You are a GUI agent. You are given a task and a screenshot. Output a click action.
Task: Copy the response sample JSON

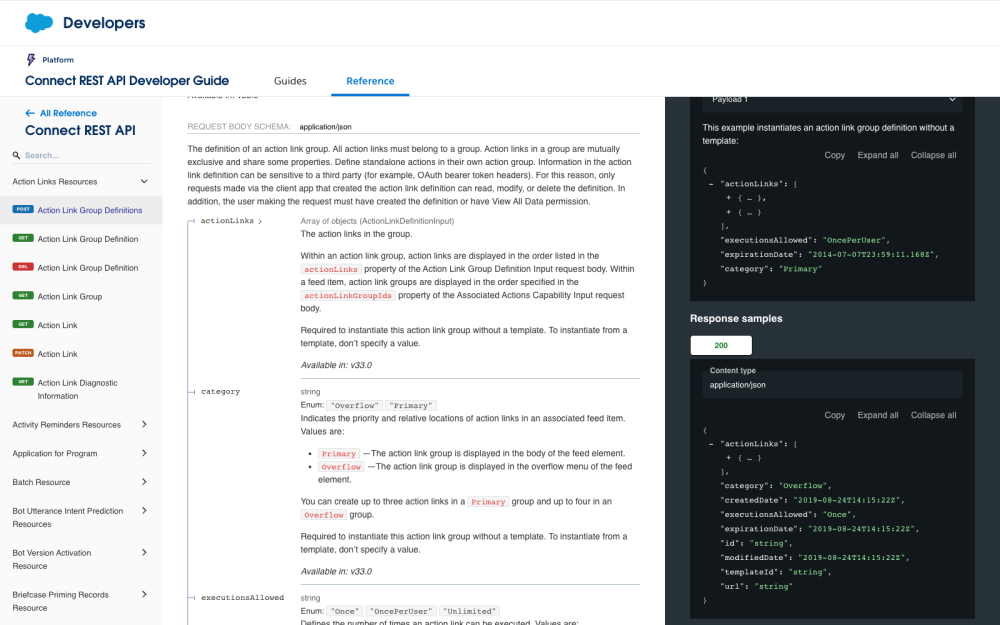pyautogui.click(x=834, y=415)
